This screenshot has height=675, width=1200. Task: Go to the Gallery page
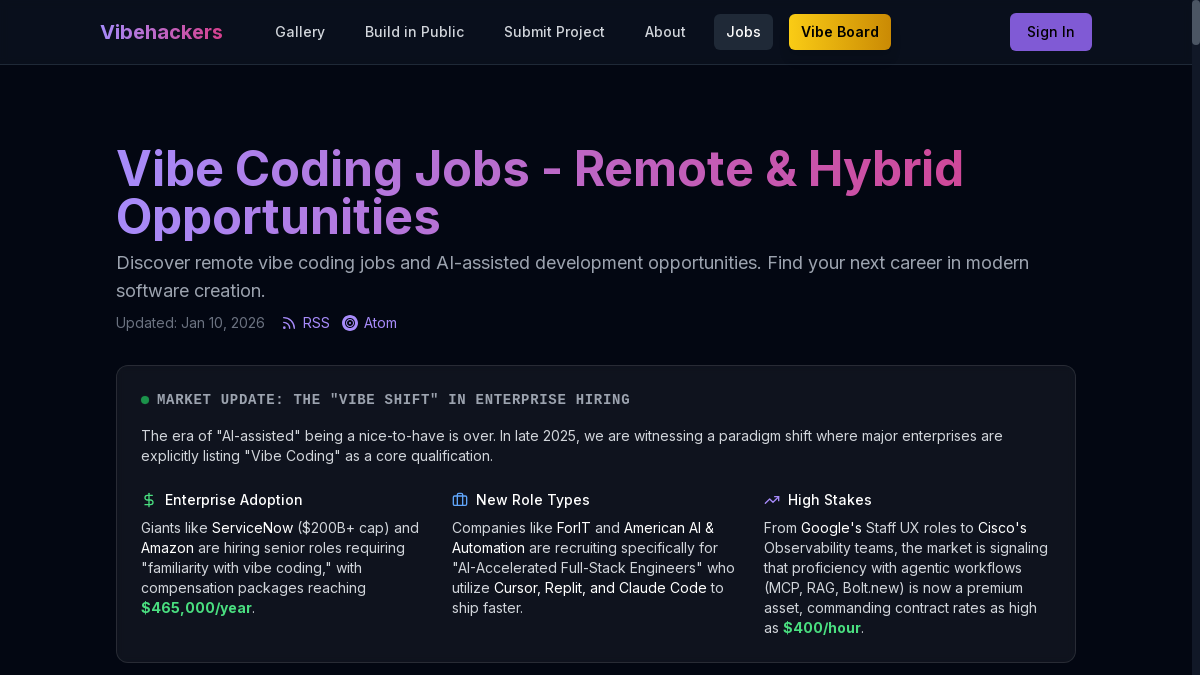pos(300,32)
